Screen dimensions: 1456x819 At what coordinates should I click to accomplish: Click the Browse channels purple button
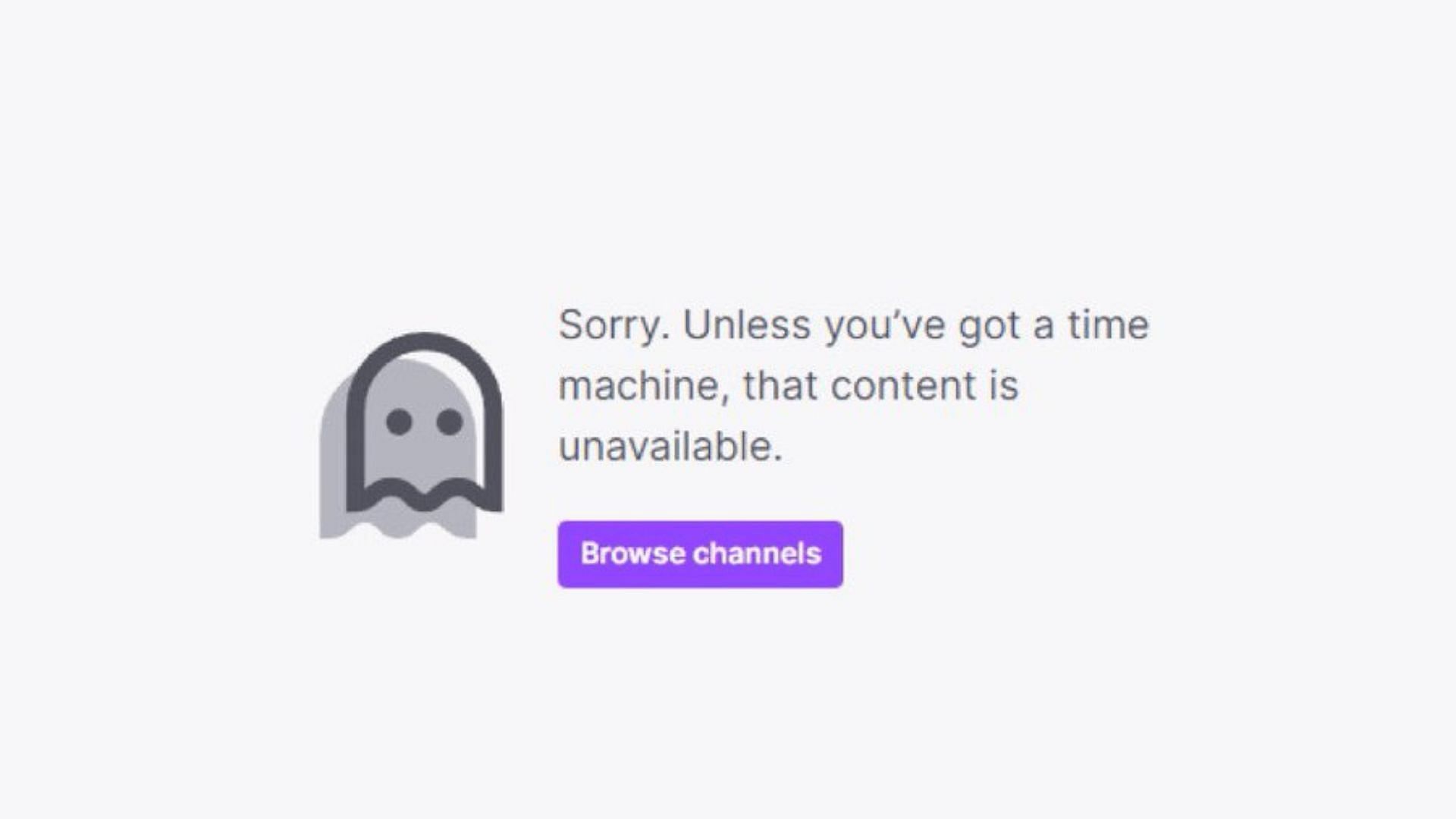(x=700, y=554)
